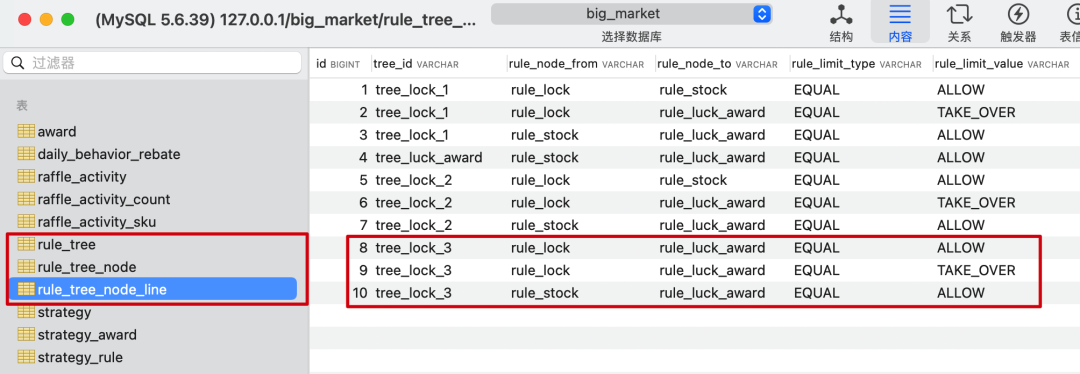Image resolution: width=1080 pixels, height=374 pixels.
Task: Open the Table Info icon
Action: coord(1072,14)
